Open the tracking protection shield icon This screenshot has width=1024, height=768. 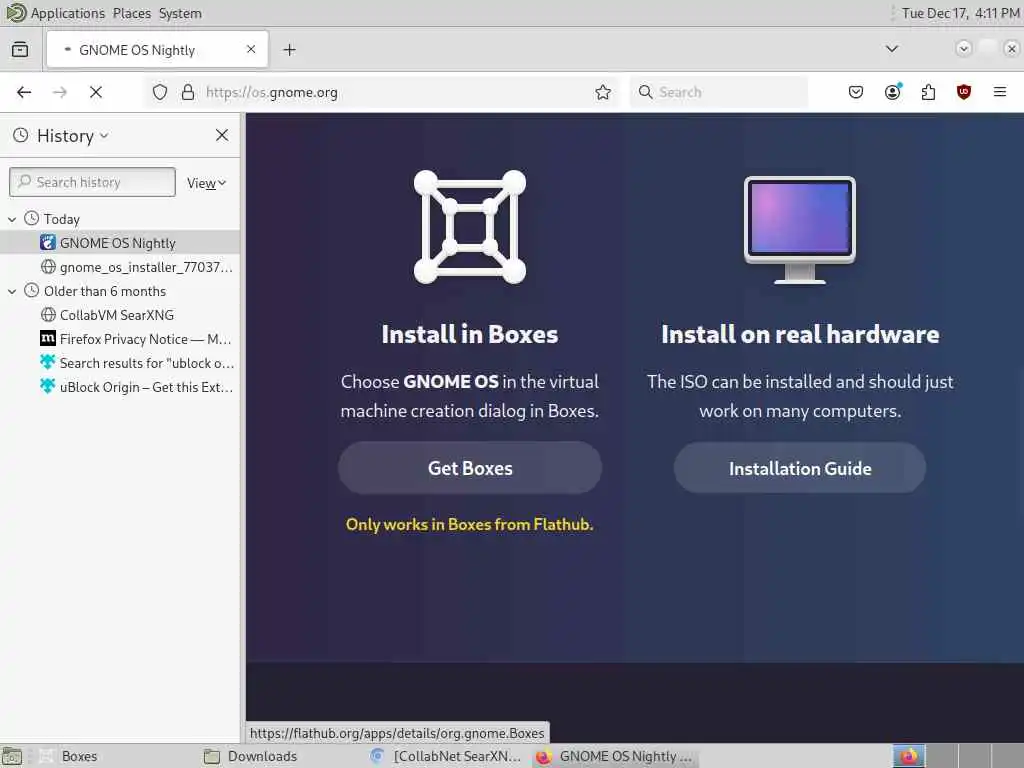(160, 92)
